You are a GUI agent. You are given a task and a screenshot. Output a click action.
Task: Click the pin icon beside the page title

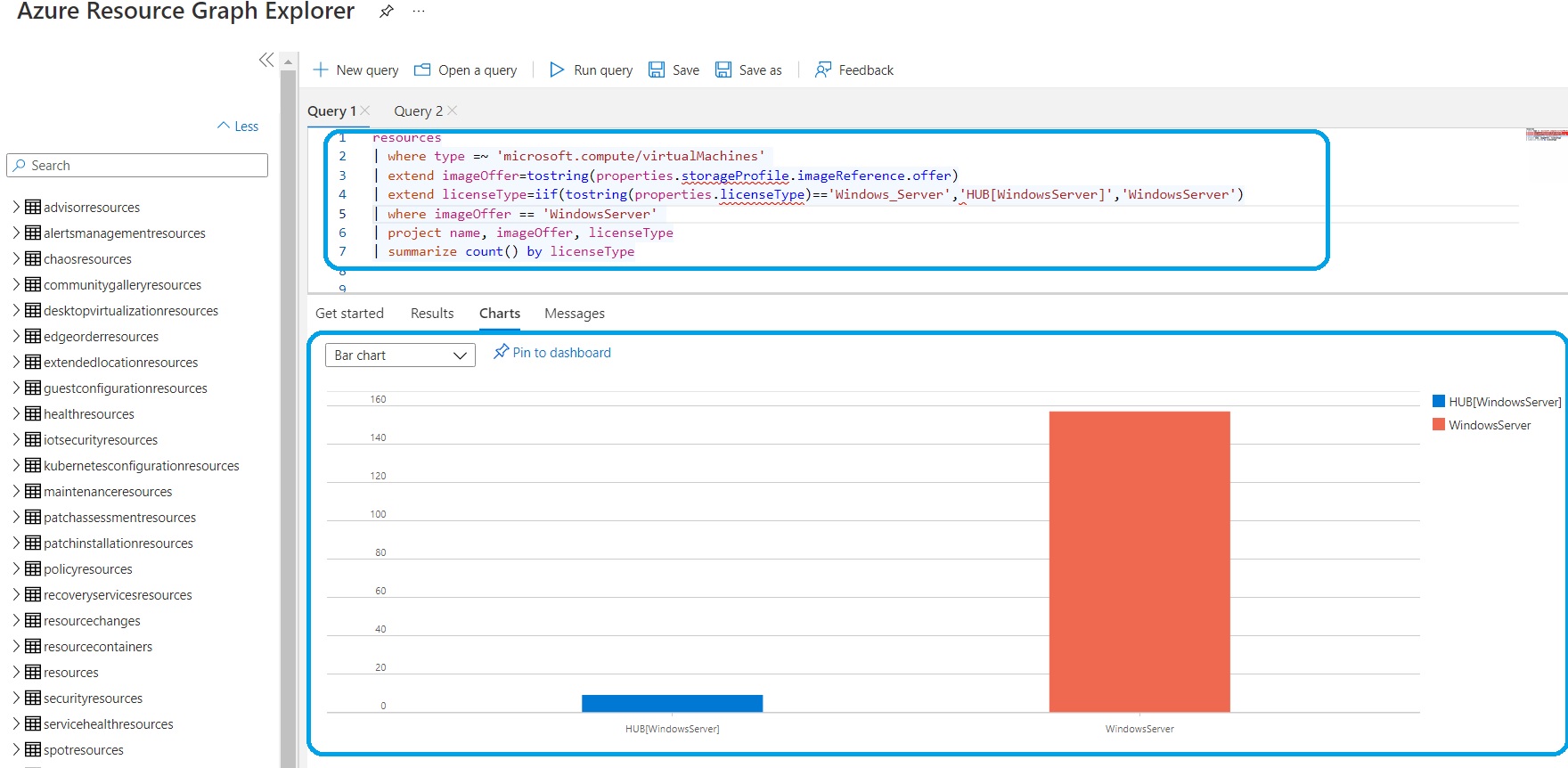pos(386,12)
